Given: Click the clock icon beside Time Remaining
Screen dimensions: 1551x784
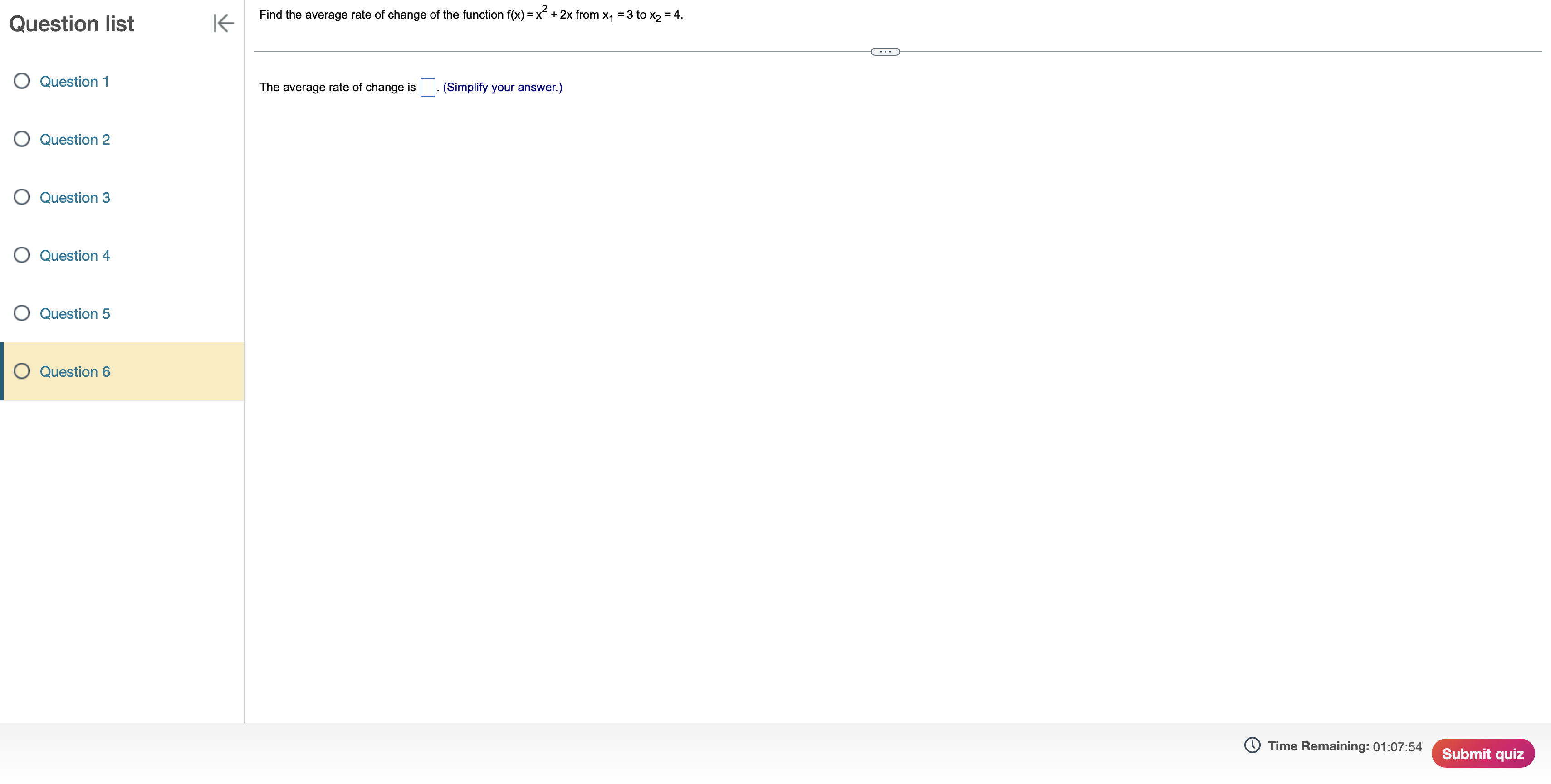Looking at the screenshot, I should [1252, 745].
